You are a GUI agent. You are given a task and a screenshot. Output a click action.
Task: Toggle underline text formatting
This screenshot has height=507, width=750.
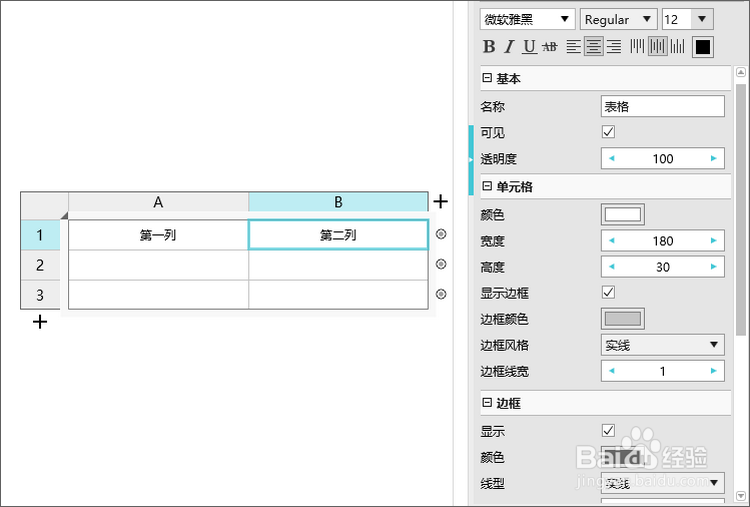pos(529,47)
